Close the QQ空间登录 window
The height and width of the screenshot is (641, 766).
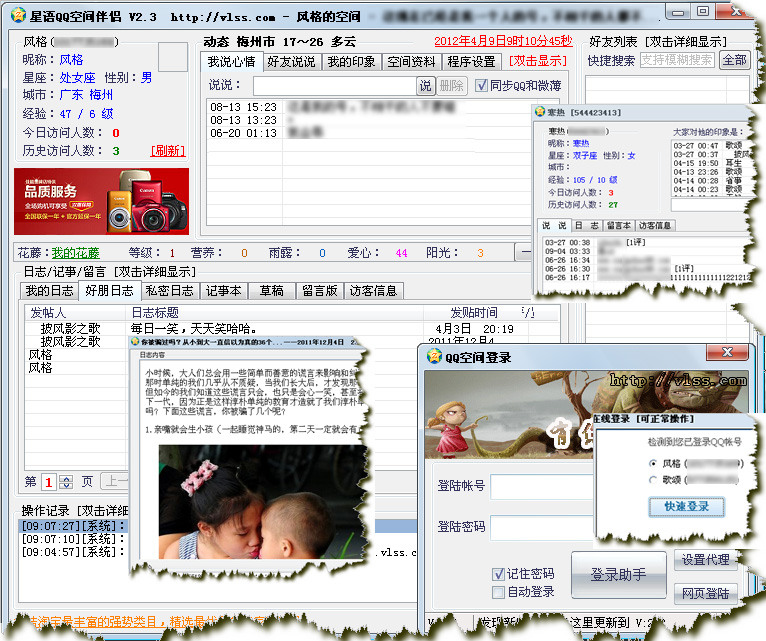point(727,351)
